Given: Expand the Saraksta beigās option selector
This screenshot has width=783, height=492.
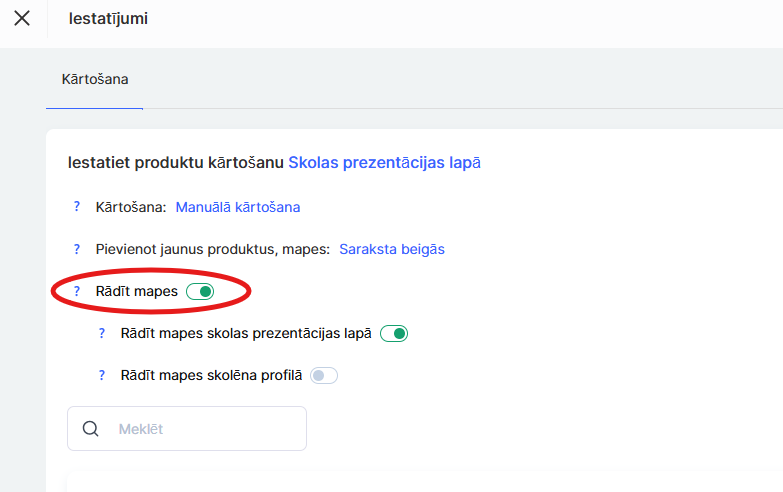Looking at the screenshot, I should (392, 249).
